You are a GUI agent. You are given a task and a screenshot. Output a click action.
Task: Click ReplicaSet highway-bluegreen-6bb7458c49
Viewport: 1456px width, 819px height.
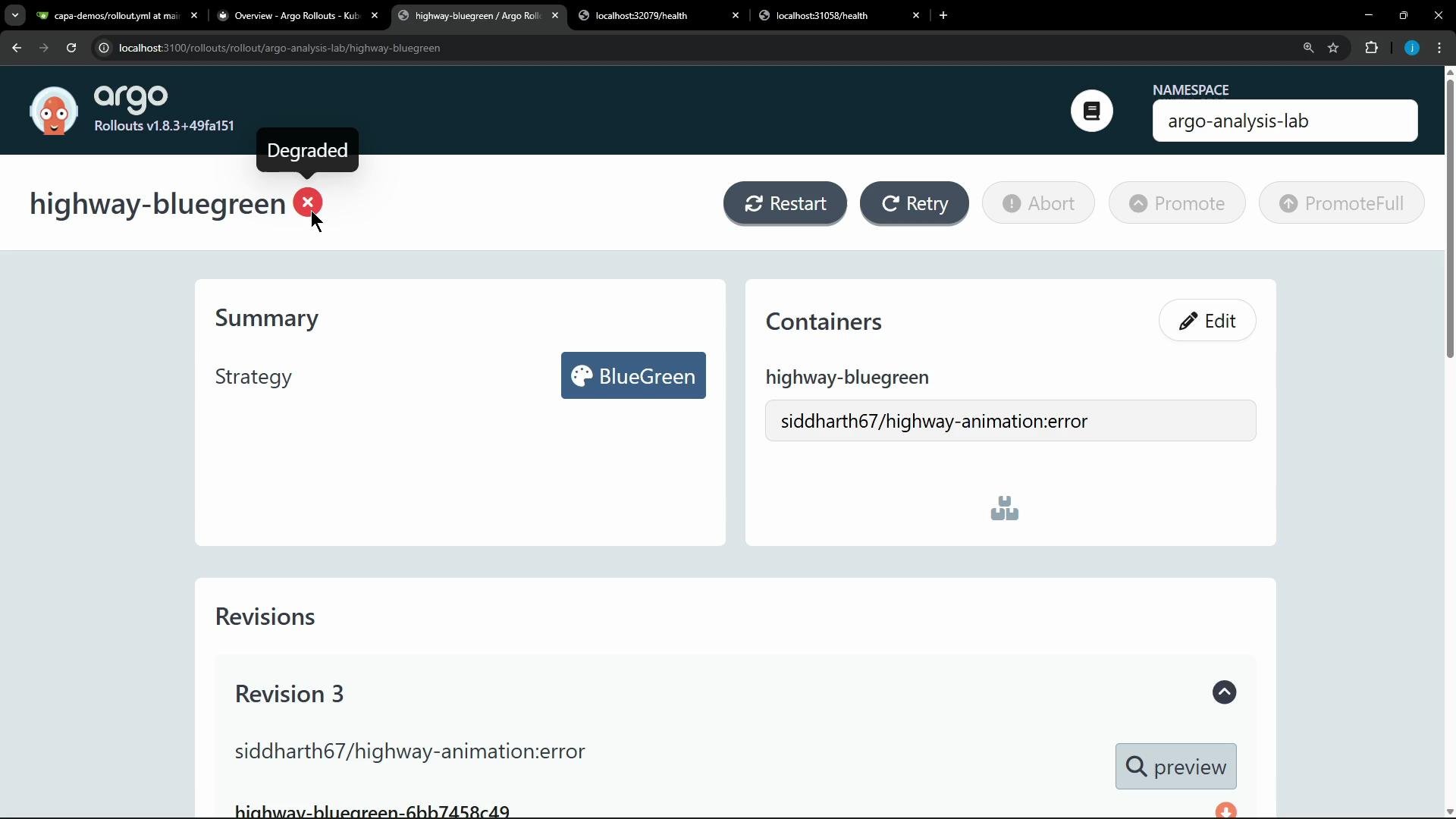tap(372, 811)
